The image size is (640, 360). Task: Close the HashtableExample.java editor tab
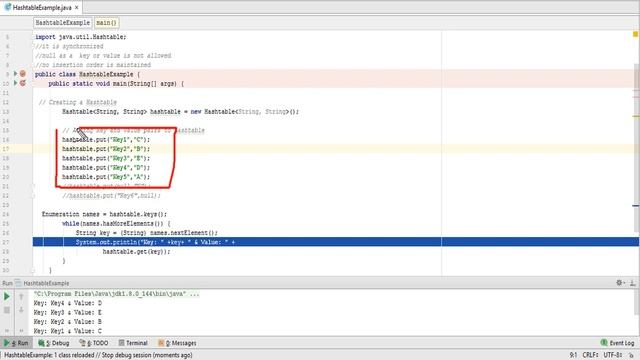tap(77, 7)
